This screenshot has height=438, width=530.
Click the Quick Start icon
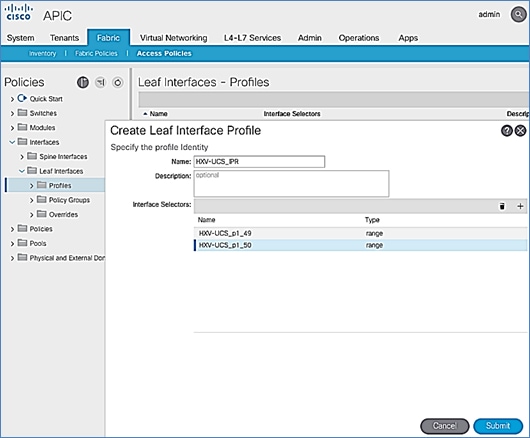click(22, 98)
